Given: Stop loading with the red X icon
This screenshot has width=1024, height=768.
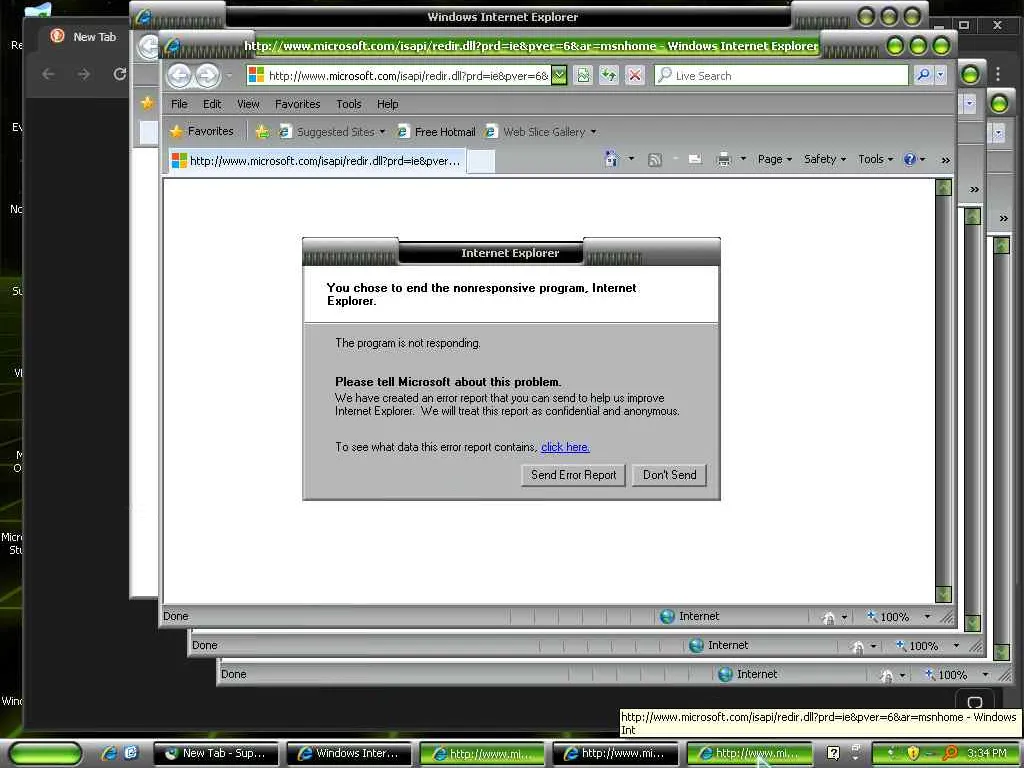Looking at the screenshot, I should click(x=634, y=76).
